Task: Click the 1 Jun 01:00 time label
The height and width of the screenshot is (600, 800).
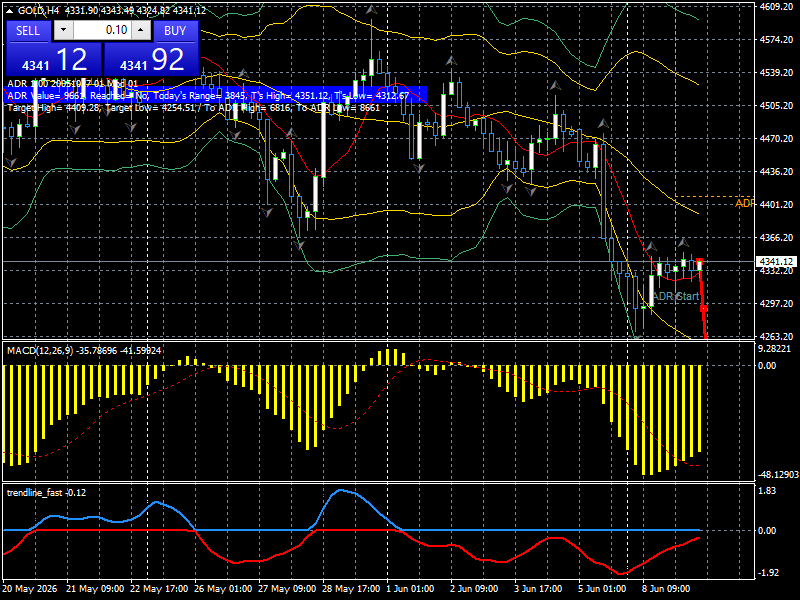Action: point(410,589)
